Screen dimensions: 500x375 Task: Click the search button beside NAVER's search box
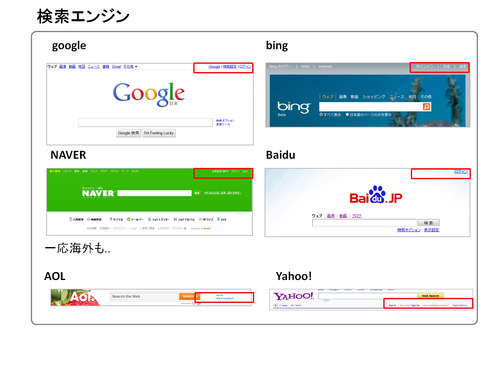click(197, 193)
